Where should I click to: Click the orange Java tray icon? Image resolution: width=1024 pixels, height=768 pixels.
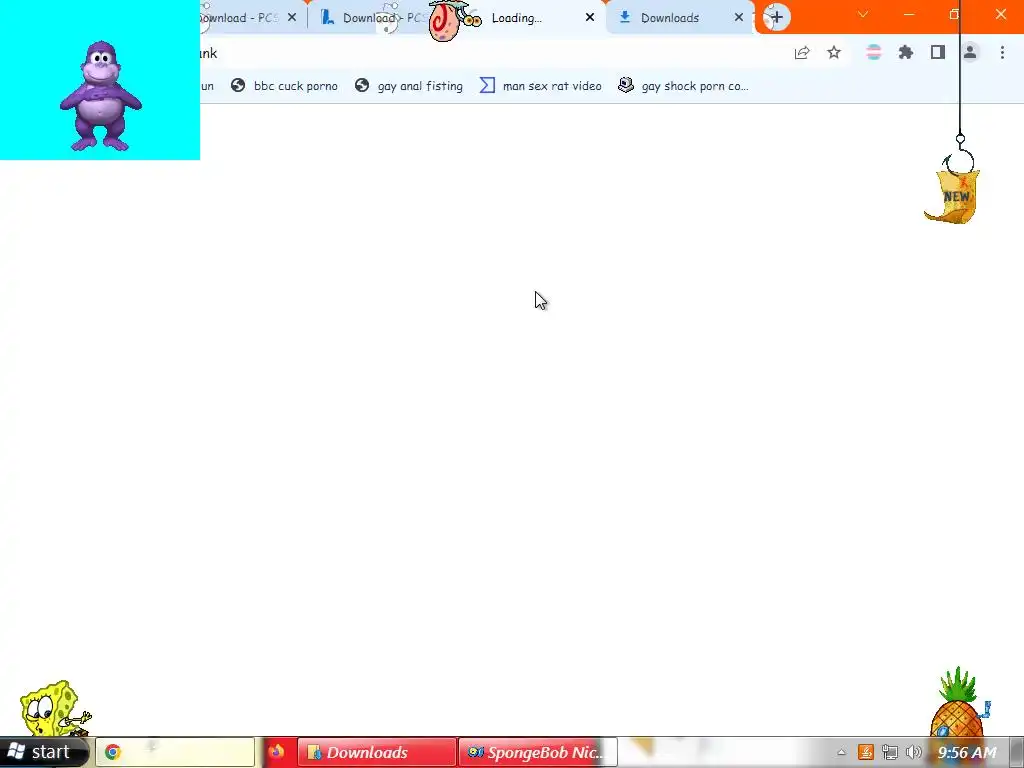(x=866, y=752)
